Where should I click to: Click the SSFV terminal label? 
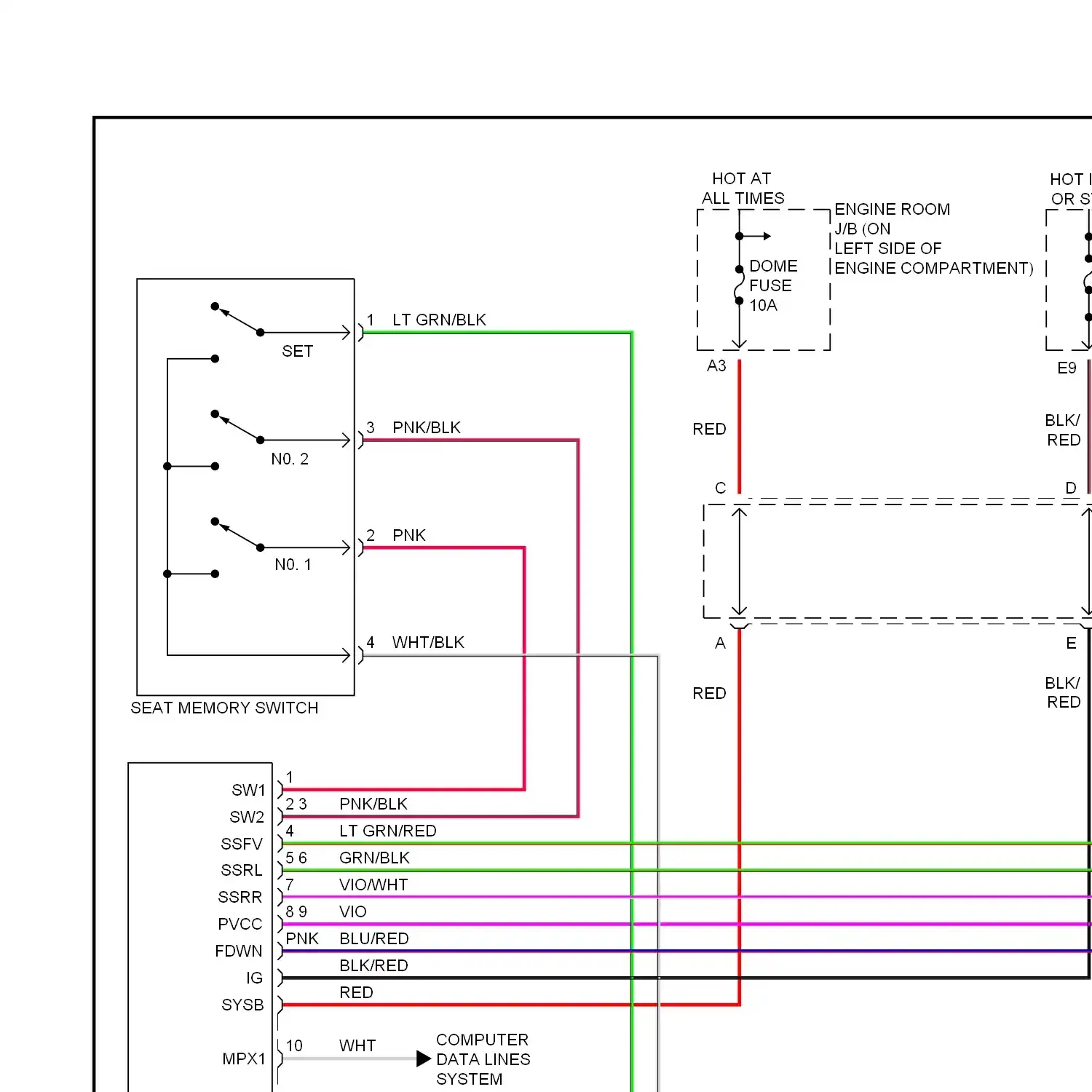point(242,844)
